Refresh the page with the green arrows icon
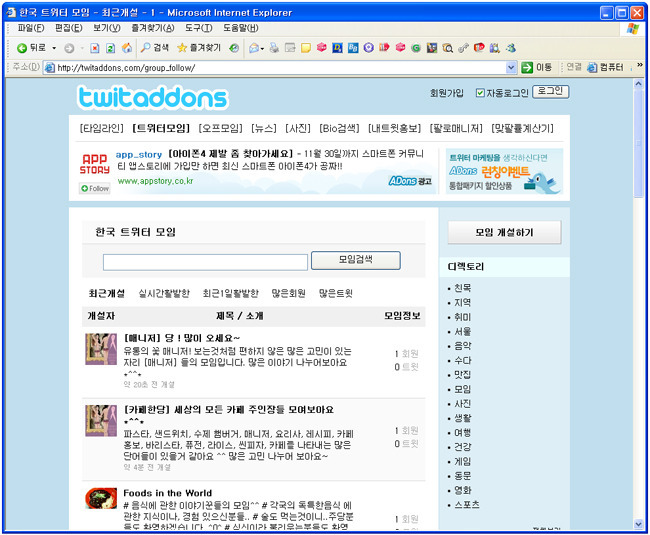650x535 pixels. coord(110,48)
